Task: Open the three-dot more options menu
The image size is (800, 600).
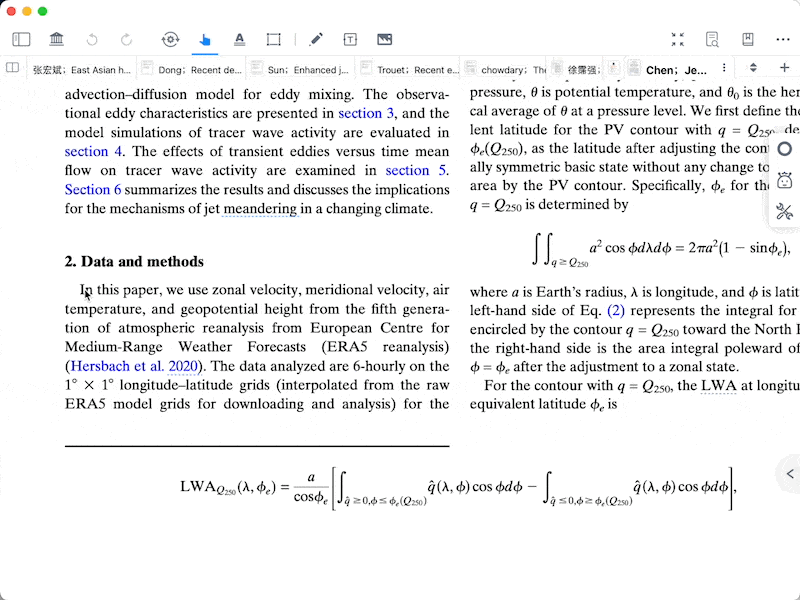Action: pyautogui.click(x=783, y=39)
